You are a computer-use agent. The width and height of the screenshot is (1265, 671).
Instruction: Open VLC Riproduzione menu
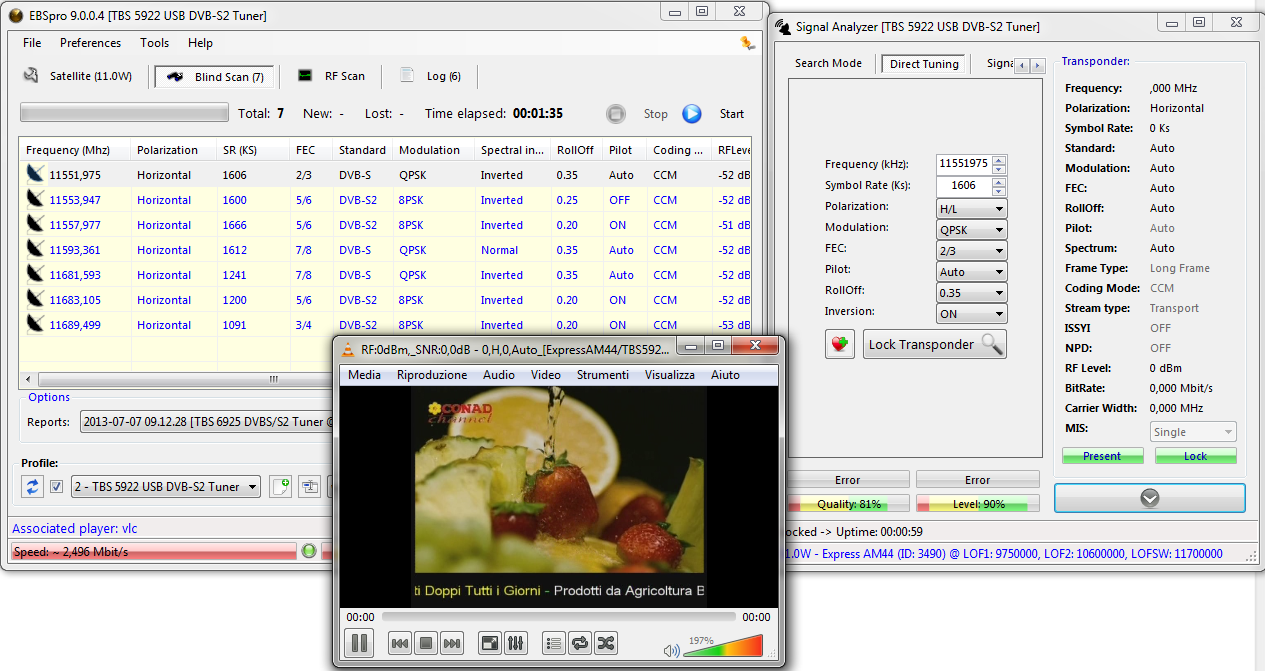432,375
